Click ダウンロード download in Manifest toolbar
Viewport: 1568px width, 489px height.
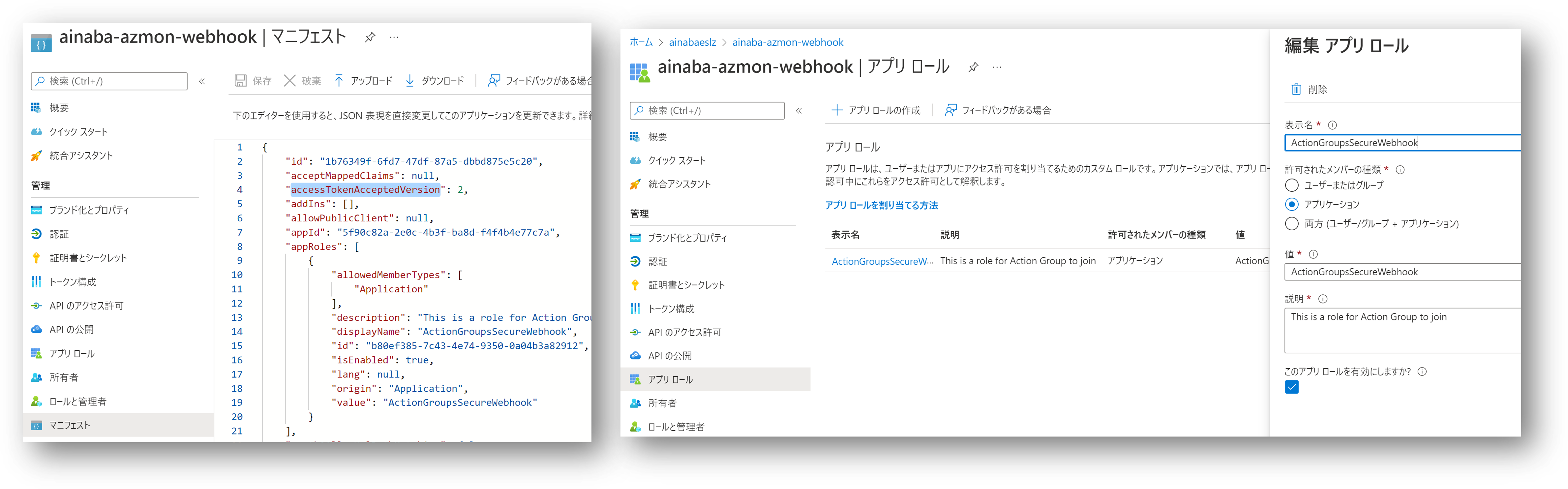click(435, 81)
